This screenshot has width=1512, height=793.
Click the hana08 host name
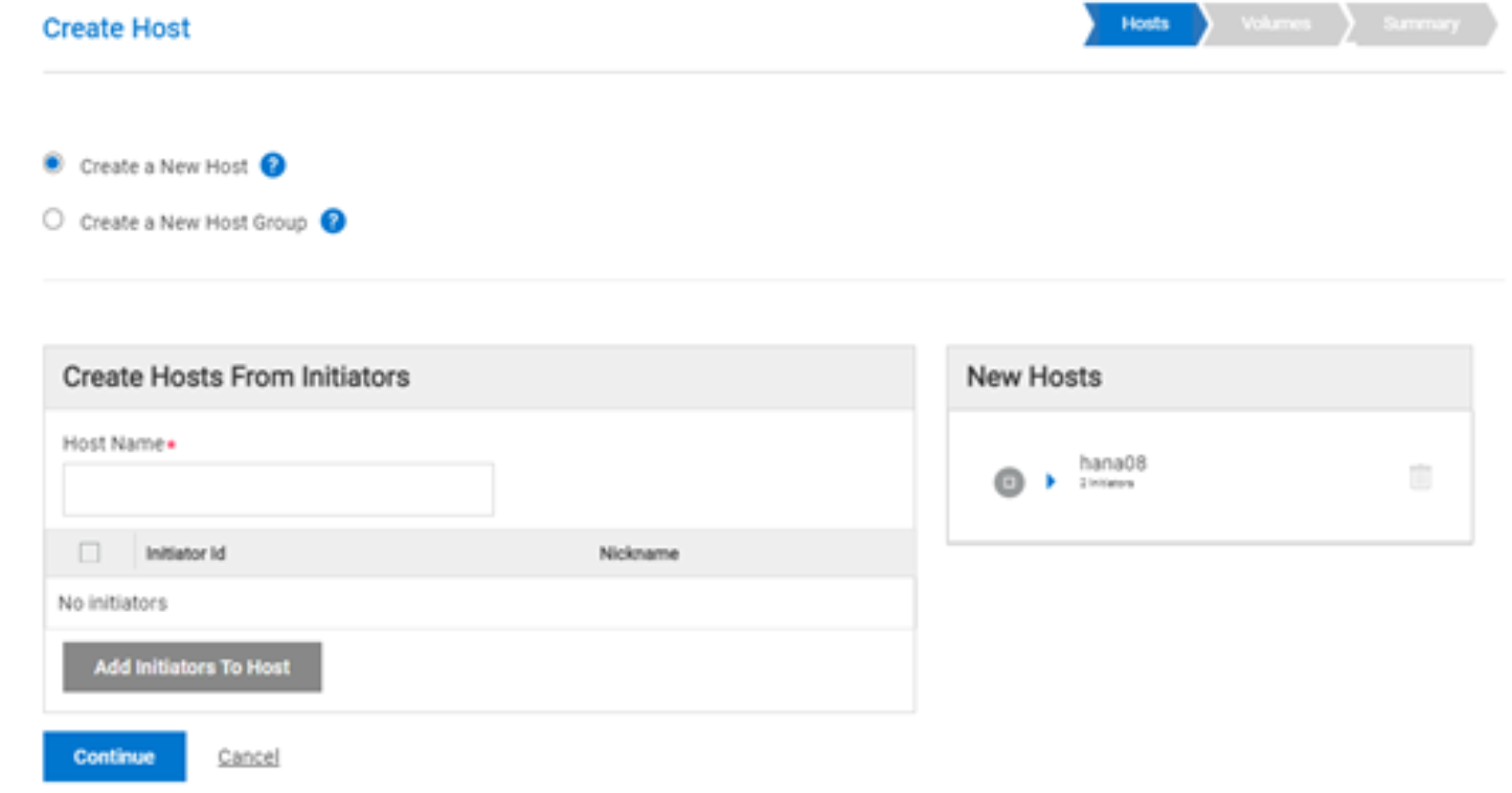click(1113, 463)
